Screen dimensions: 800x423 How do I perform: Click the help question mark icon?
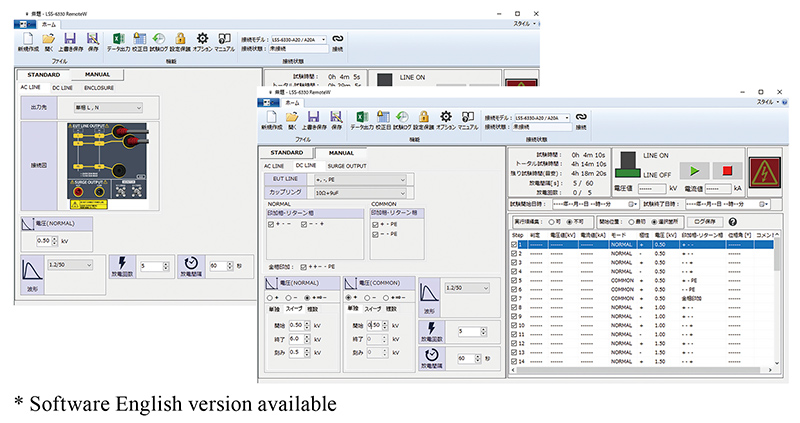click(x=733, y=221)
